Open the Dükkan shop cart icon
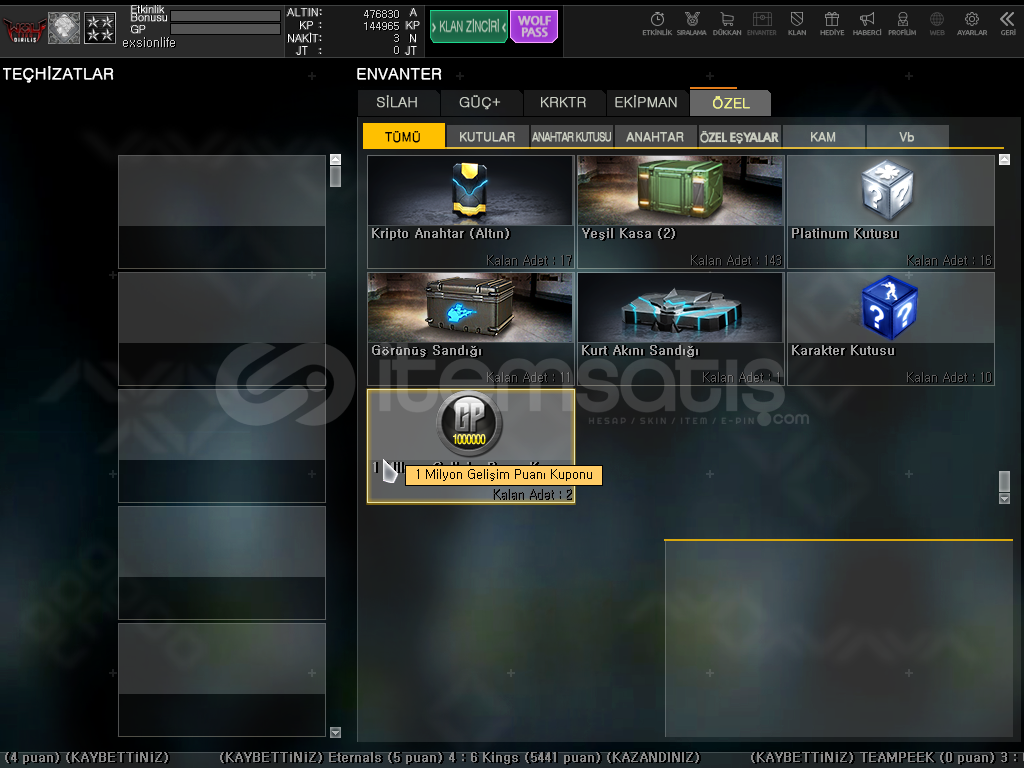 point(726,23)
